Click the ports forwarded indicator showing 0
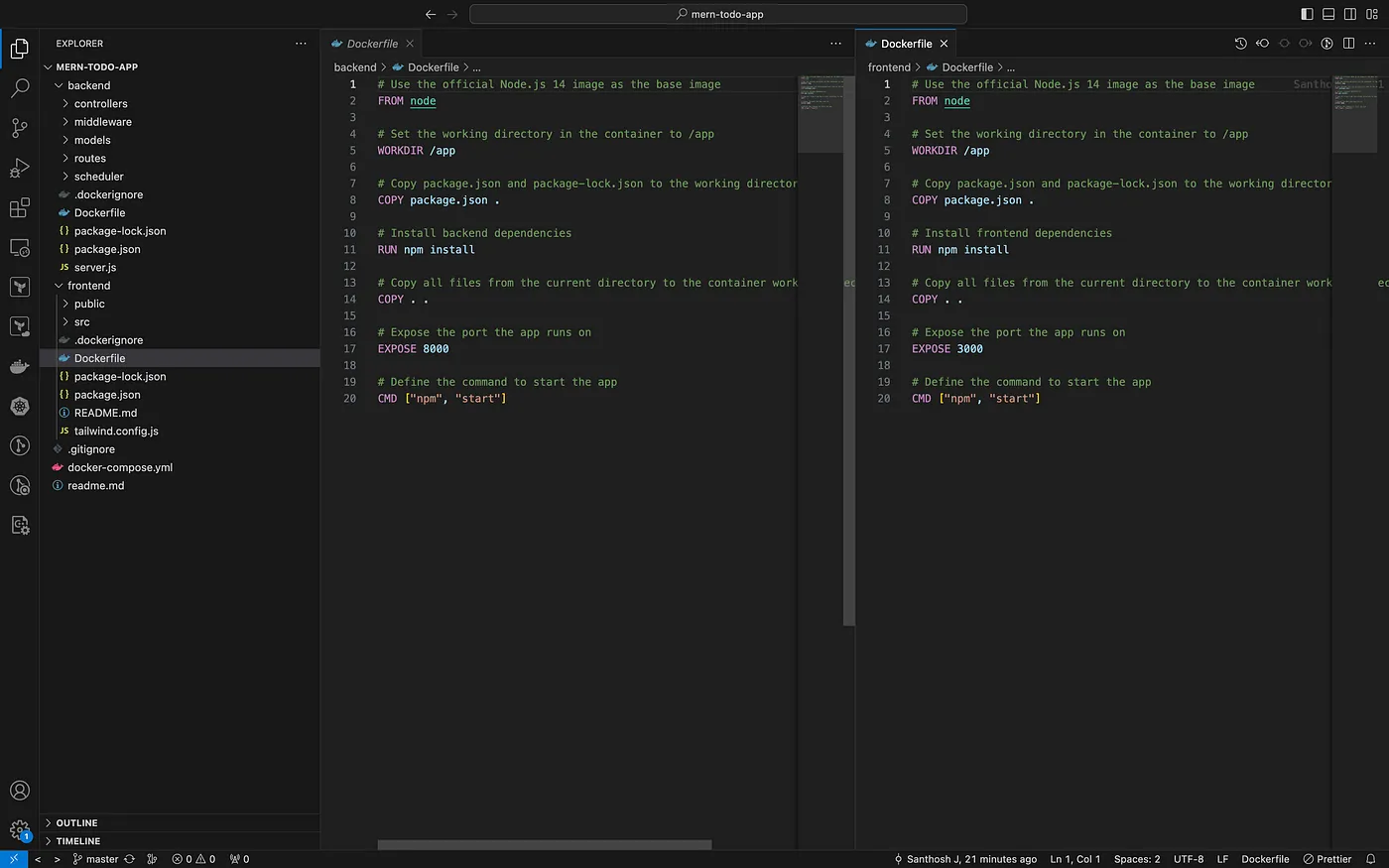This screenshot has height=868, width=1389. [239, 859]
